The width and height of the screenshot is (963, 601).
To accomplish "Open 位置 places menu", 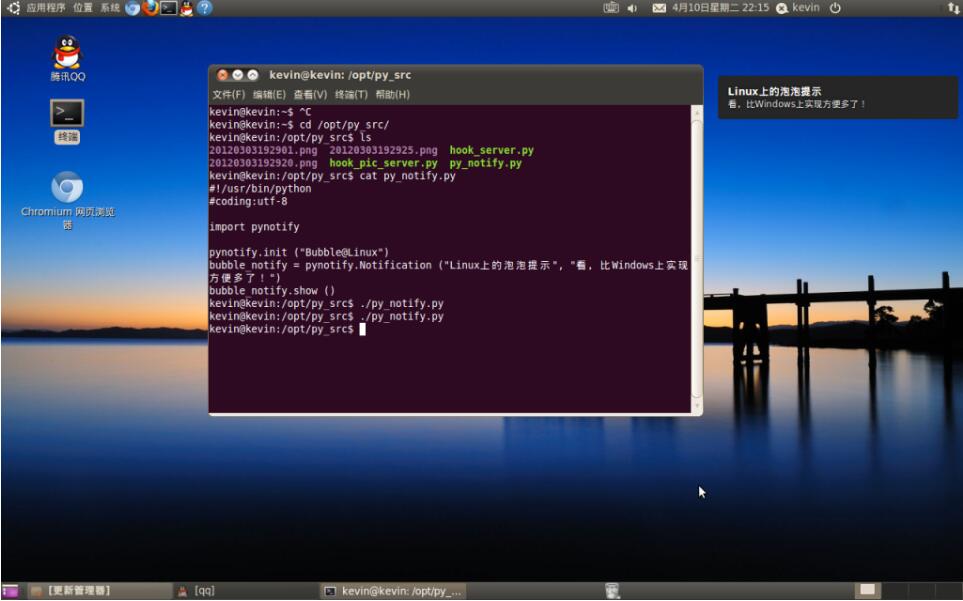I will pyautogui.click(x=82, y=8).
